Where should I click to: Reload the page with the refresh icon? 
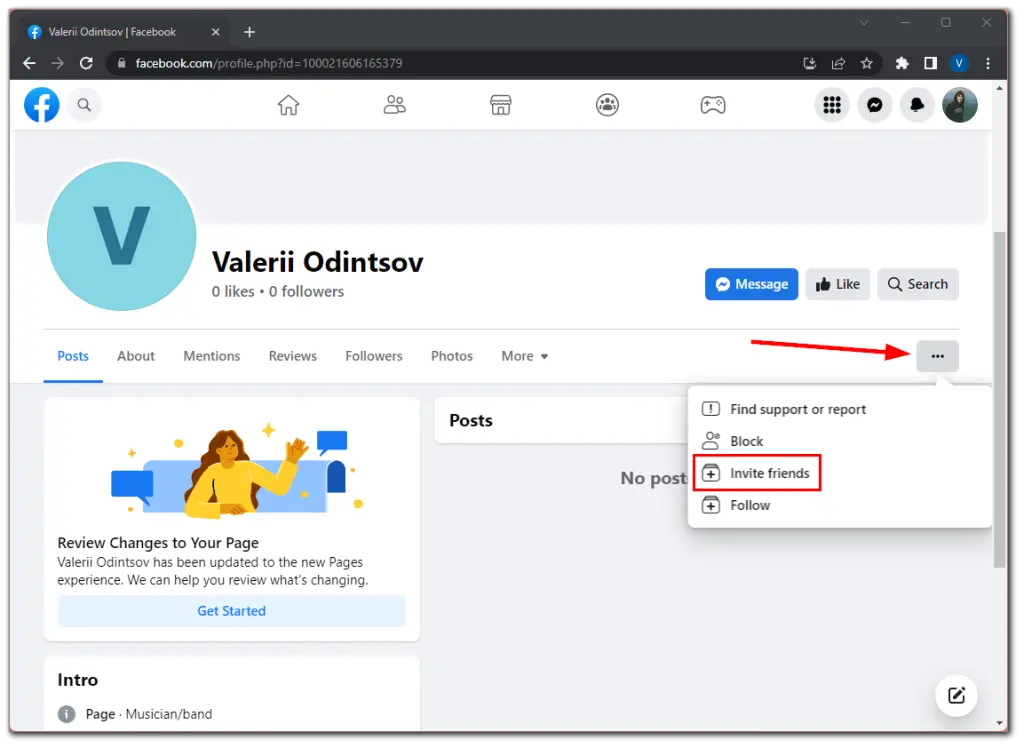pos(86,63)
